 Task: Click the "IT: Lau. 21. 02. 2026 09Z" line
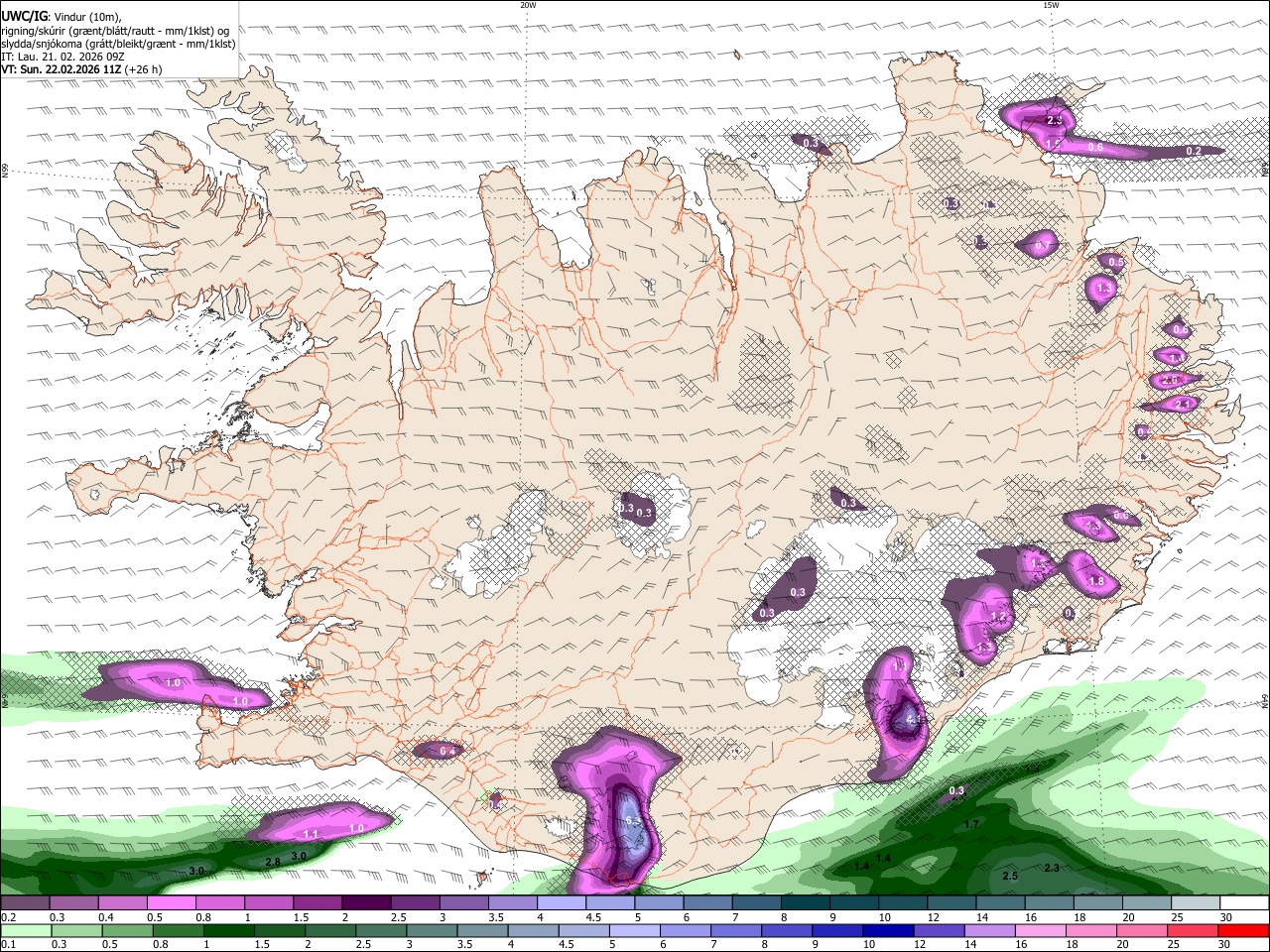[x=63, y=57]
